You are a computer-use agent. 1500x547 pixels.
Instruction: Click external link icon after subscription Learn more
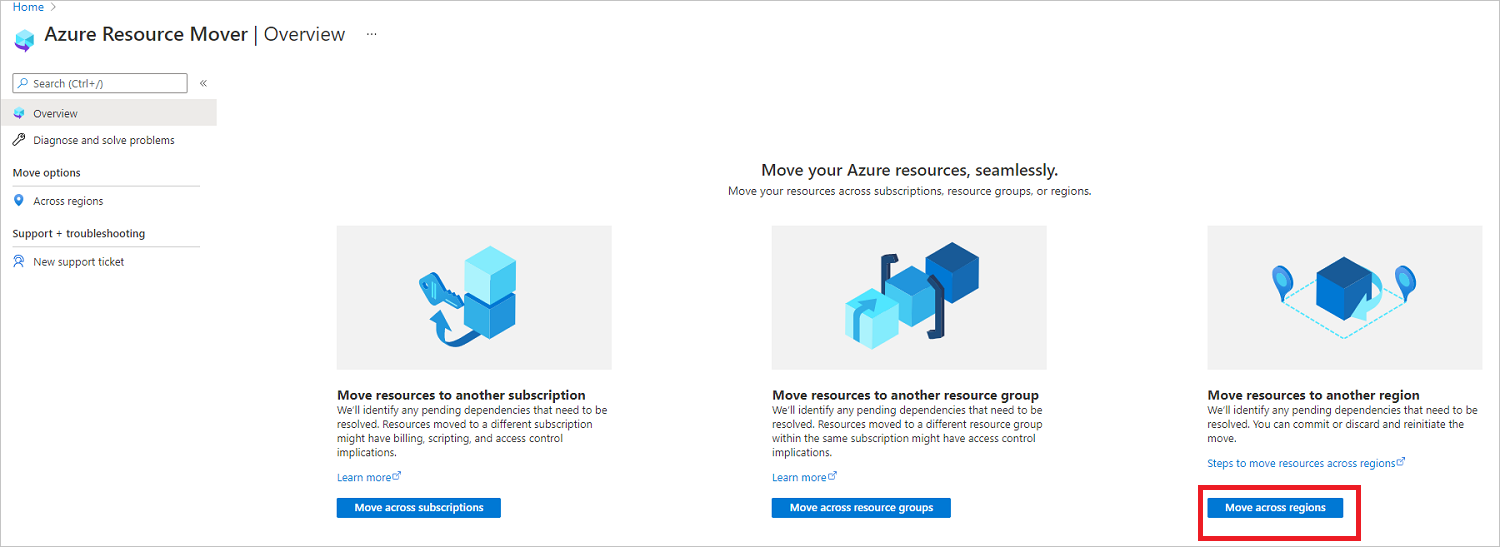[397, 476]
